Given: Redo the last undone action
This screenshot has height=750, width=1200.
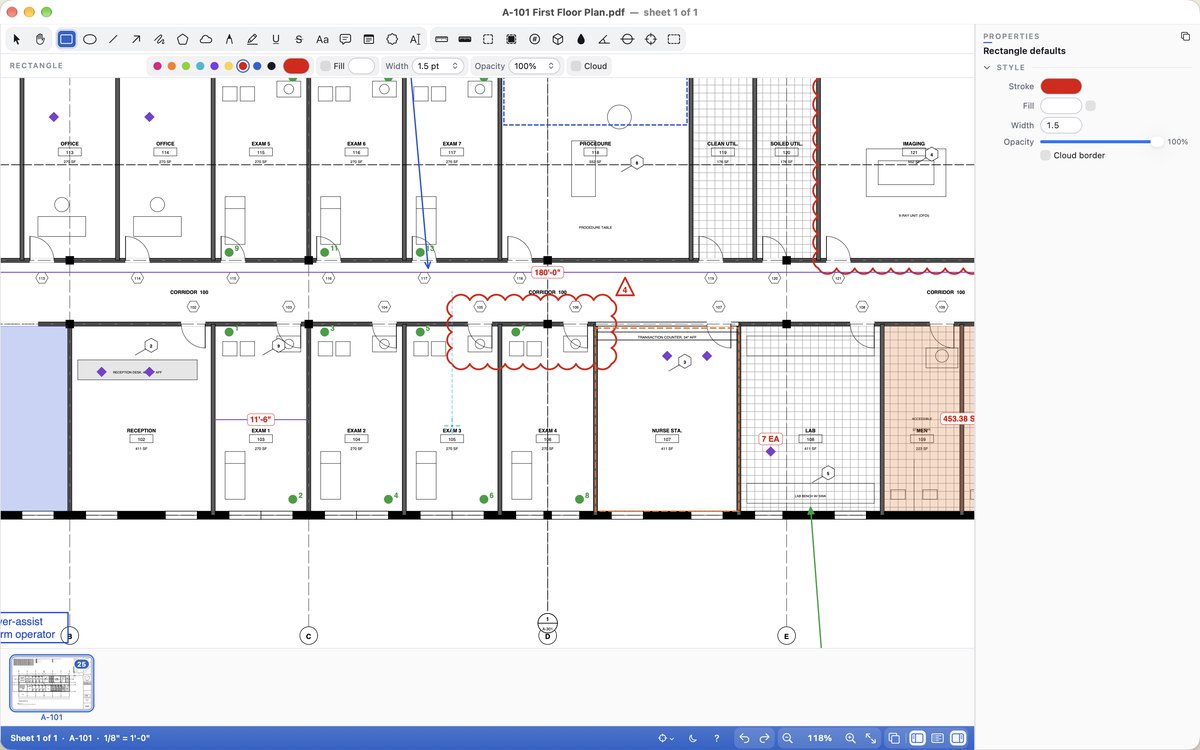Looking at the screenshot, I should 764,738.
